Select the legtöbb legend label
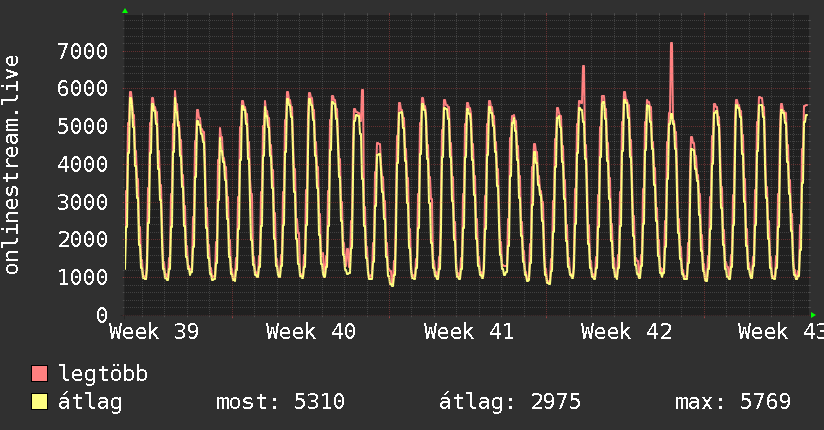Image resolution: width=824 pixels, height=430 pixels. 103,374
